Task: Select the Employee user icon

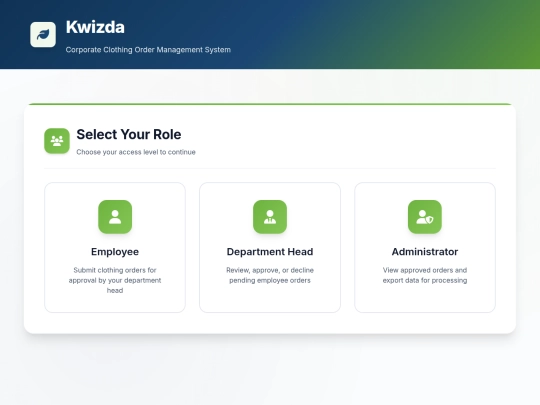Action: coord(115,217)
